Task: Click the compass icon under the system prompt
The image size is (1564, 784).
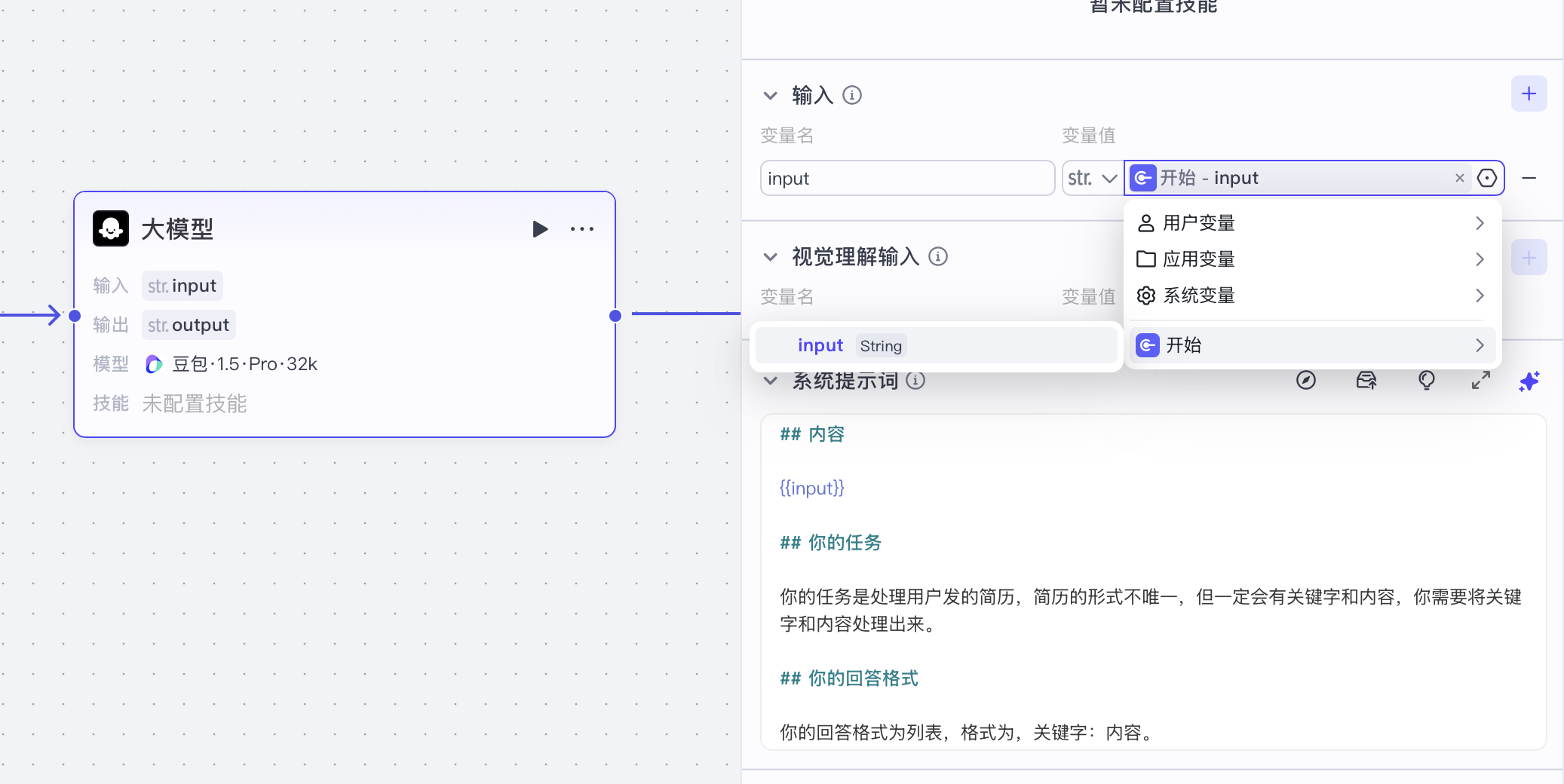Action: pyautogui.click(x=1305, y=381)
